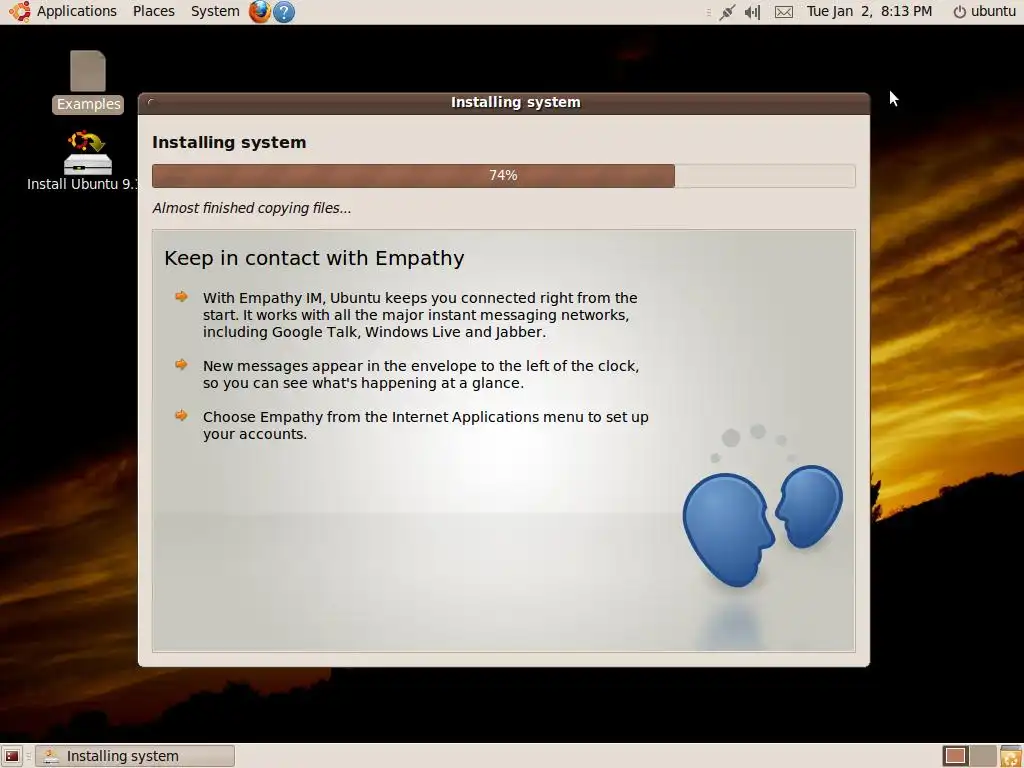Click the volume speaker icon
This screenshot has height=768, width=1024.
click(752, 12)
